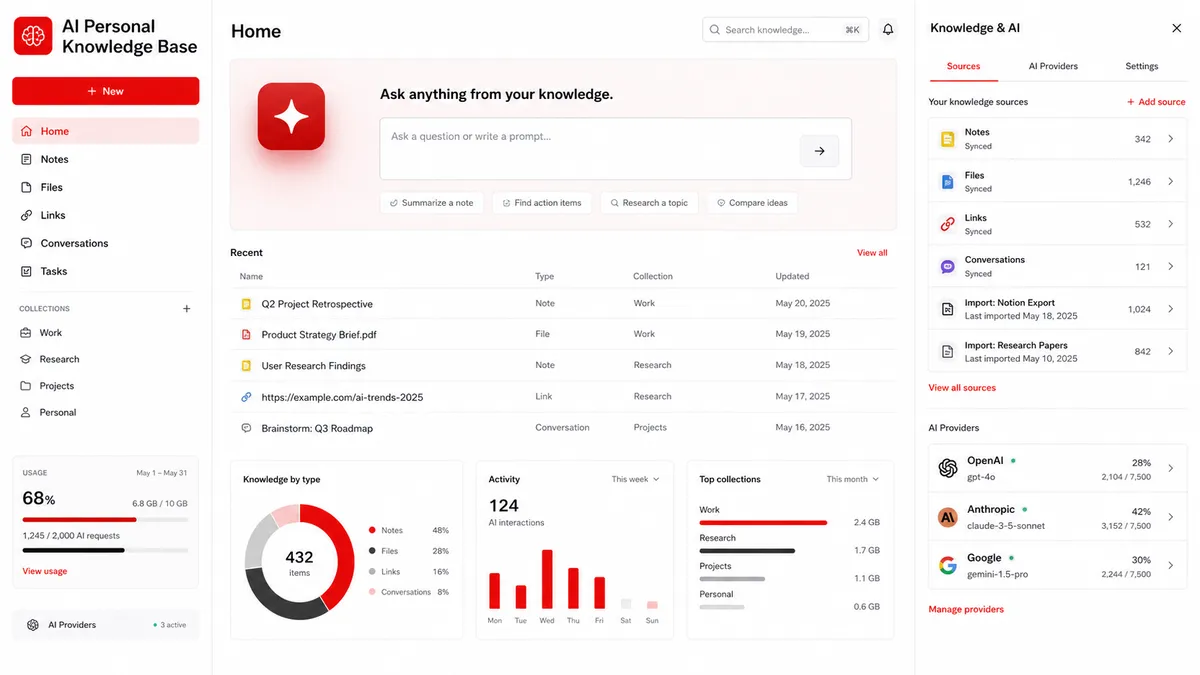Click the Notes source yellow icon

947,139
